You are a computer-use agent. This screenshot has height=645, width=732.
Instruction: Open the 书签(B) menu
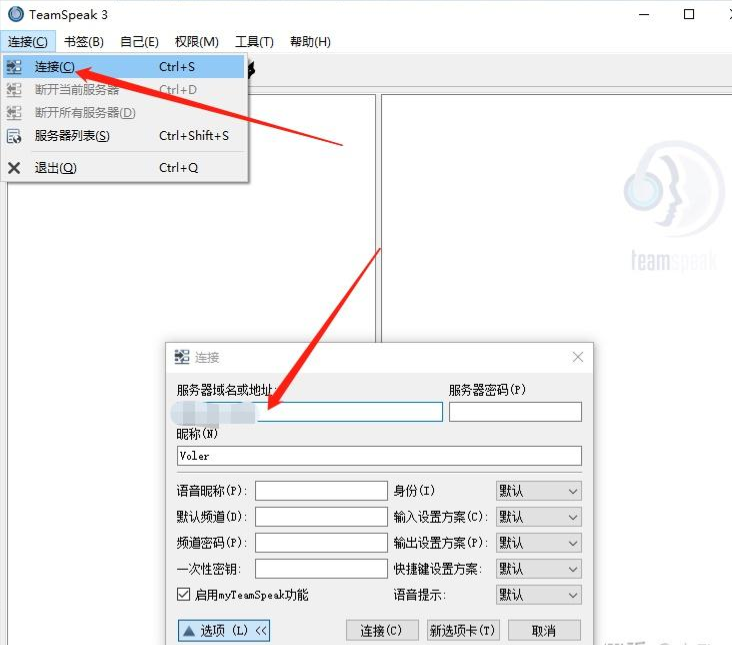point(84,42)
